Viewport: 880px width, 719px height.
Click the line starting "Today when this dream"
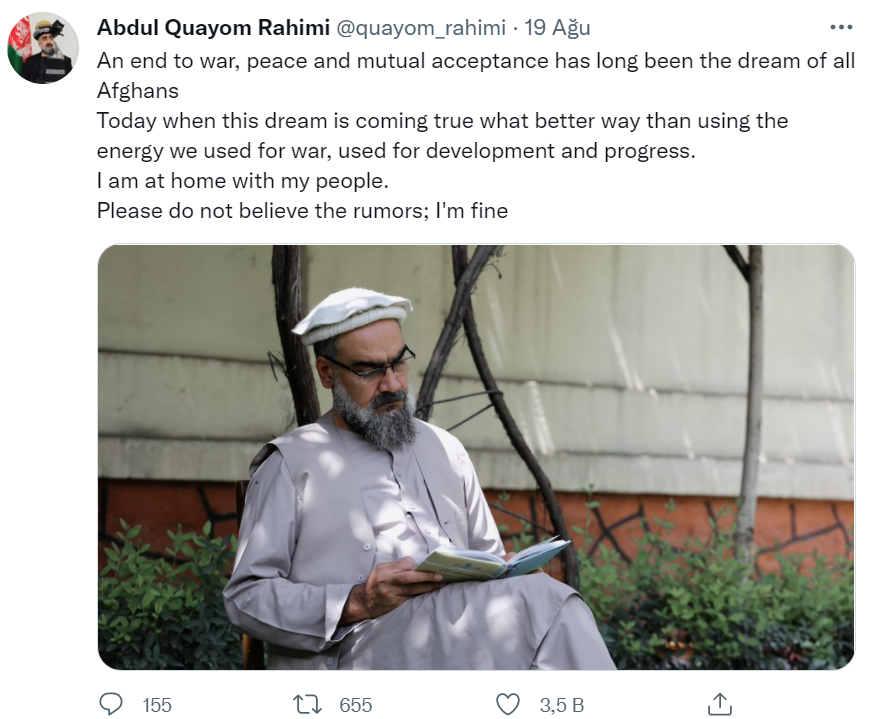coord(442,121)
